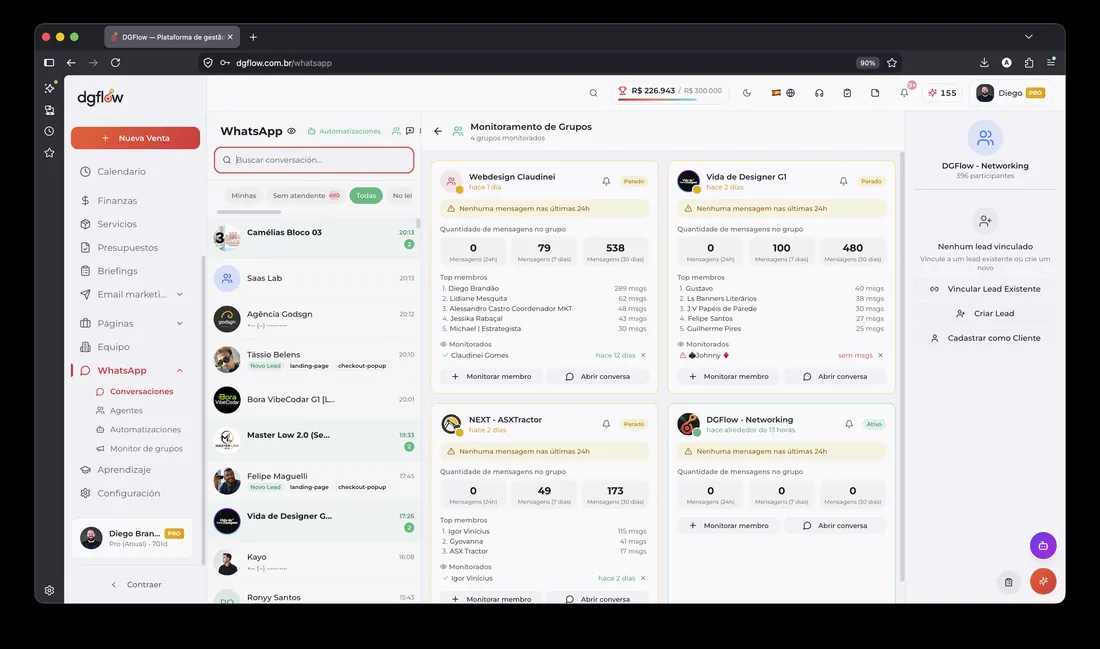Select the Minhas filter tab
1100x649 pixels.
point(243,196)
